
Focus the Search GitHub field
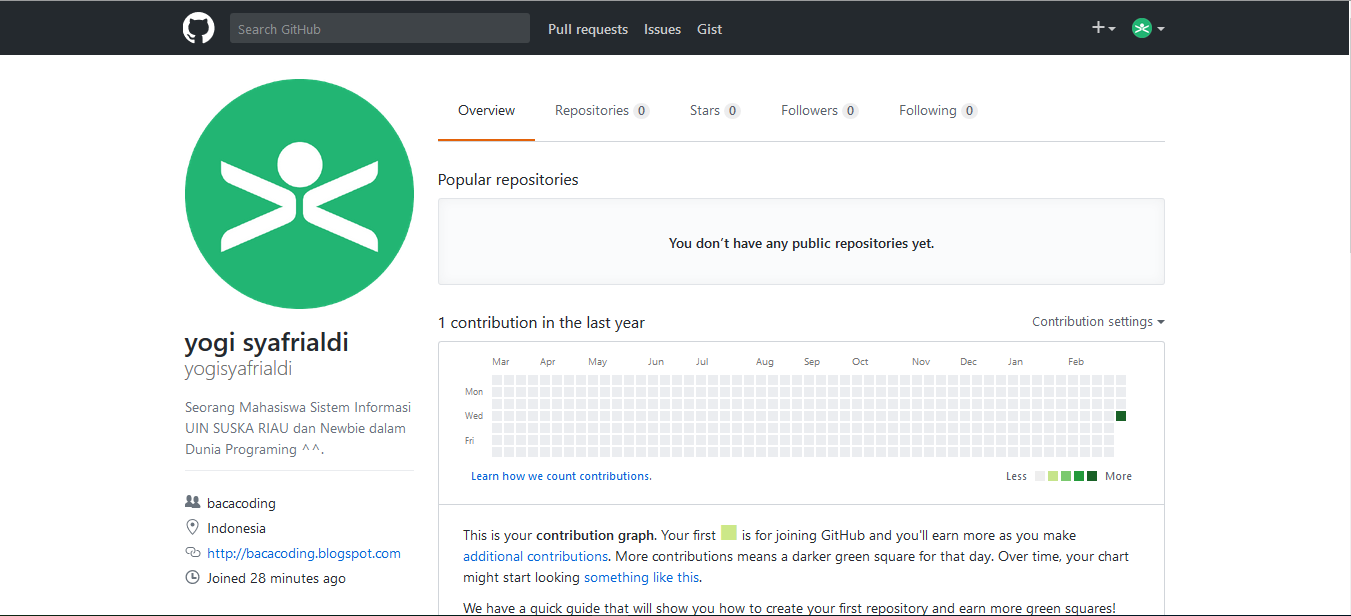click(380, 28)
